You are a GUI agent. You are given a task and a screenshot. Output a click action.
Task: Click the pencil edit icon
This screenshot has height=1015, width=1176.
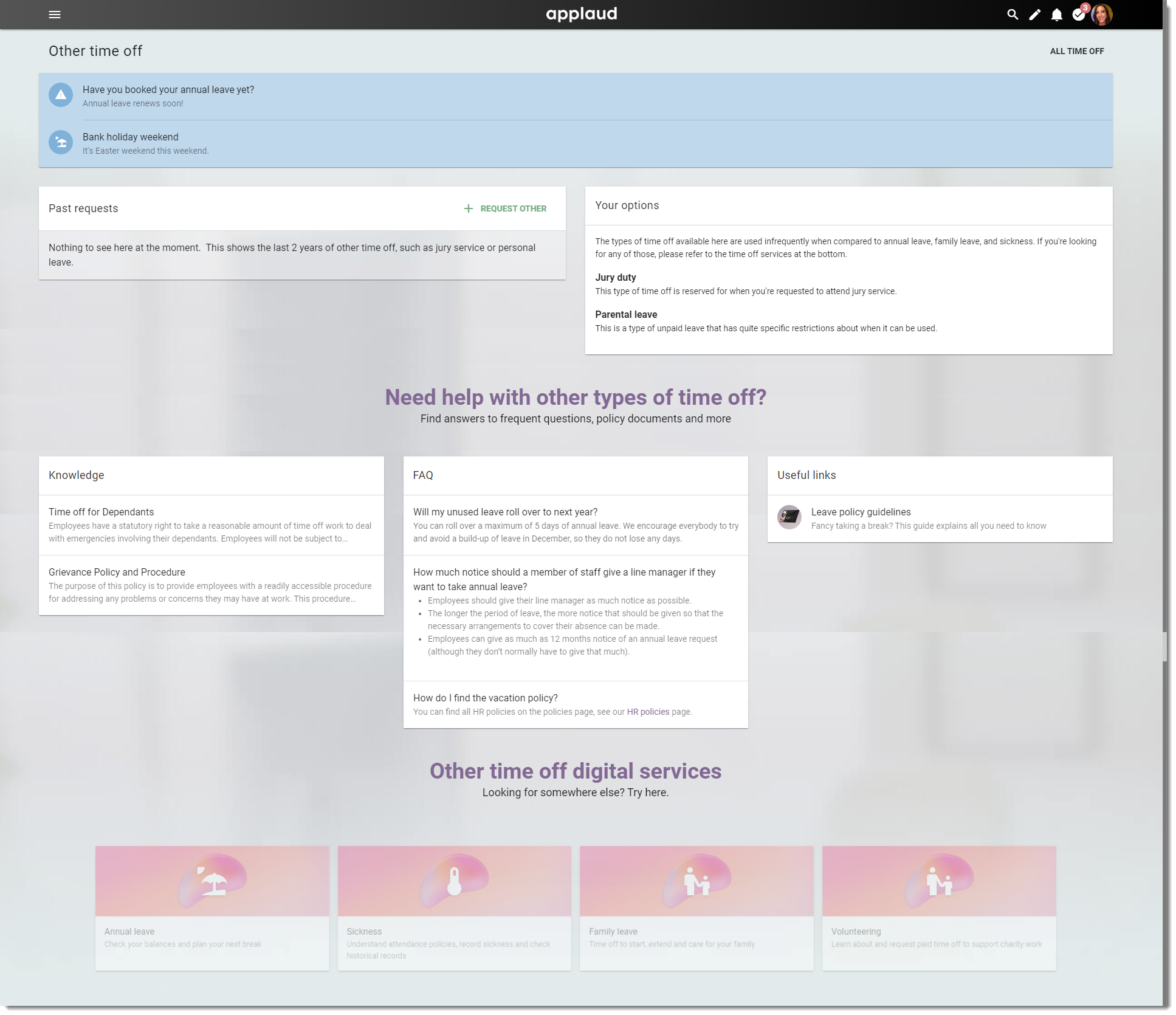pyautogui.click(x=1034, y=15)
